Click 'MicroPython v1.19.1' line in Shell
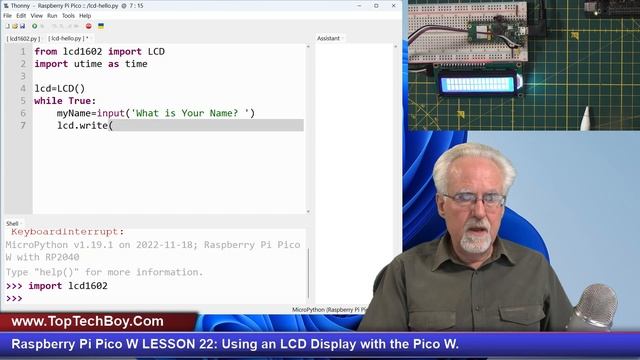The height and width of the screenshot is (360, 640). pos(153,245)
